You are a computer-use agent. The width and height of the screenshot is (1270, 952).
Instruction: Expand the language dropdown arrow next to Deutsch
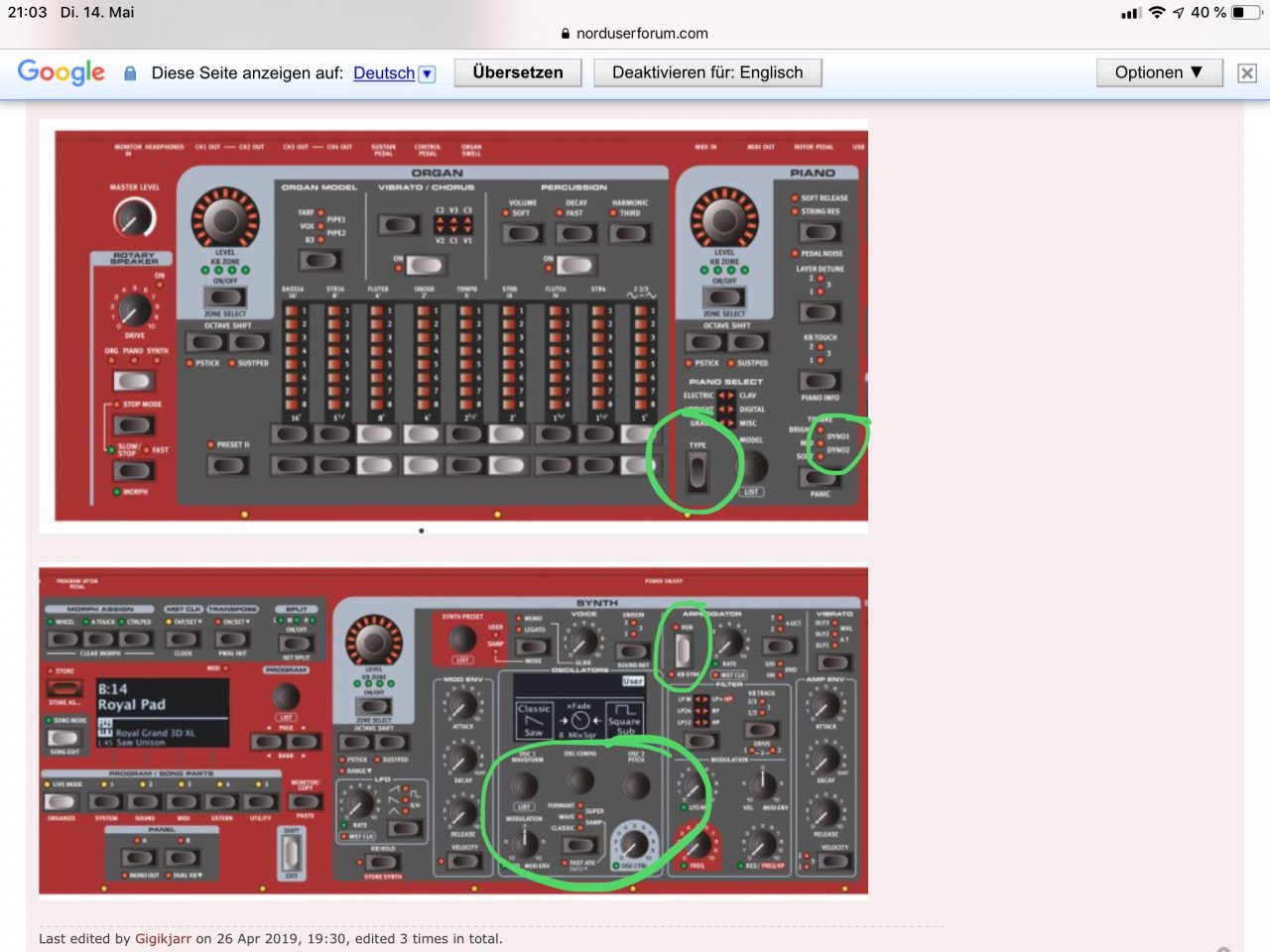click(428, 73)
